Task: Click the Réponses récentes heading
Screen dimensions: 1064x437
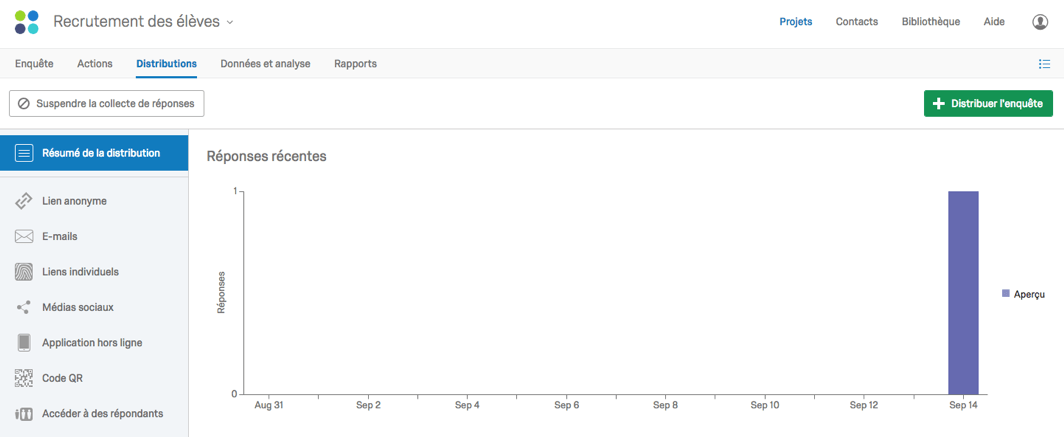Action: pyautogui.click(x=267, y=156)
